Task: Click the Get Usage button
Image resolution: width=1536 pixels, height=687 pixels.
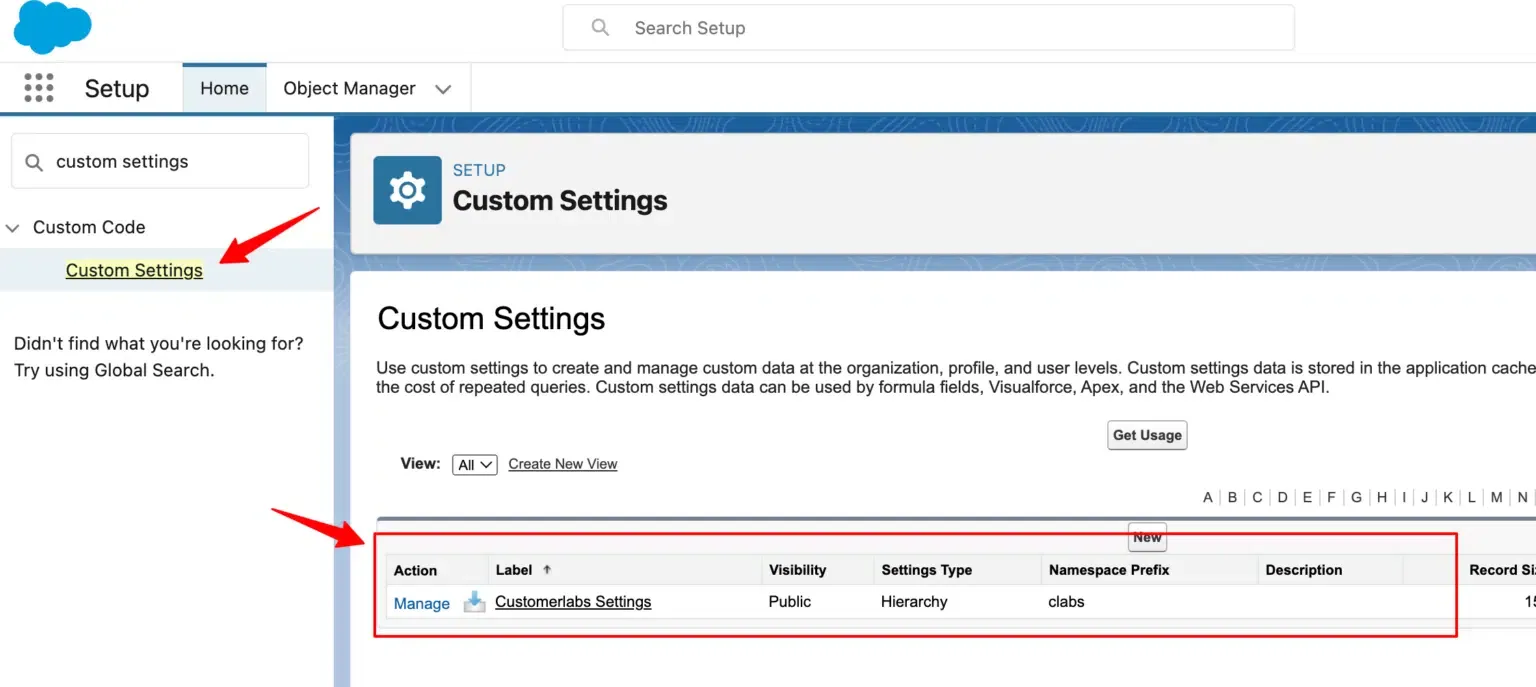Action: [x=1147, y=435]
